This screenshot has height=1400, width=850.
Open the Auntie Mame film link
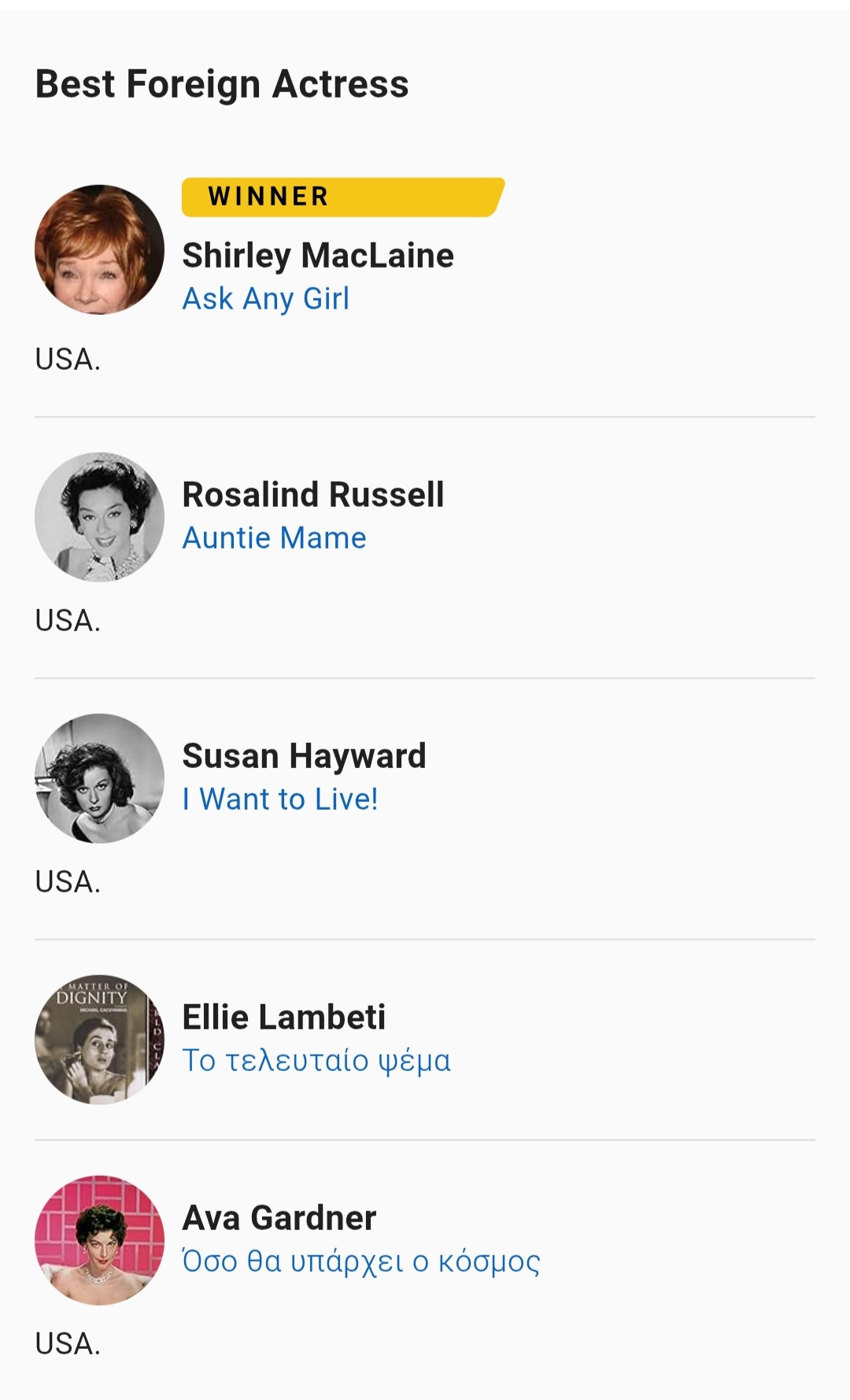coord(274,538)
